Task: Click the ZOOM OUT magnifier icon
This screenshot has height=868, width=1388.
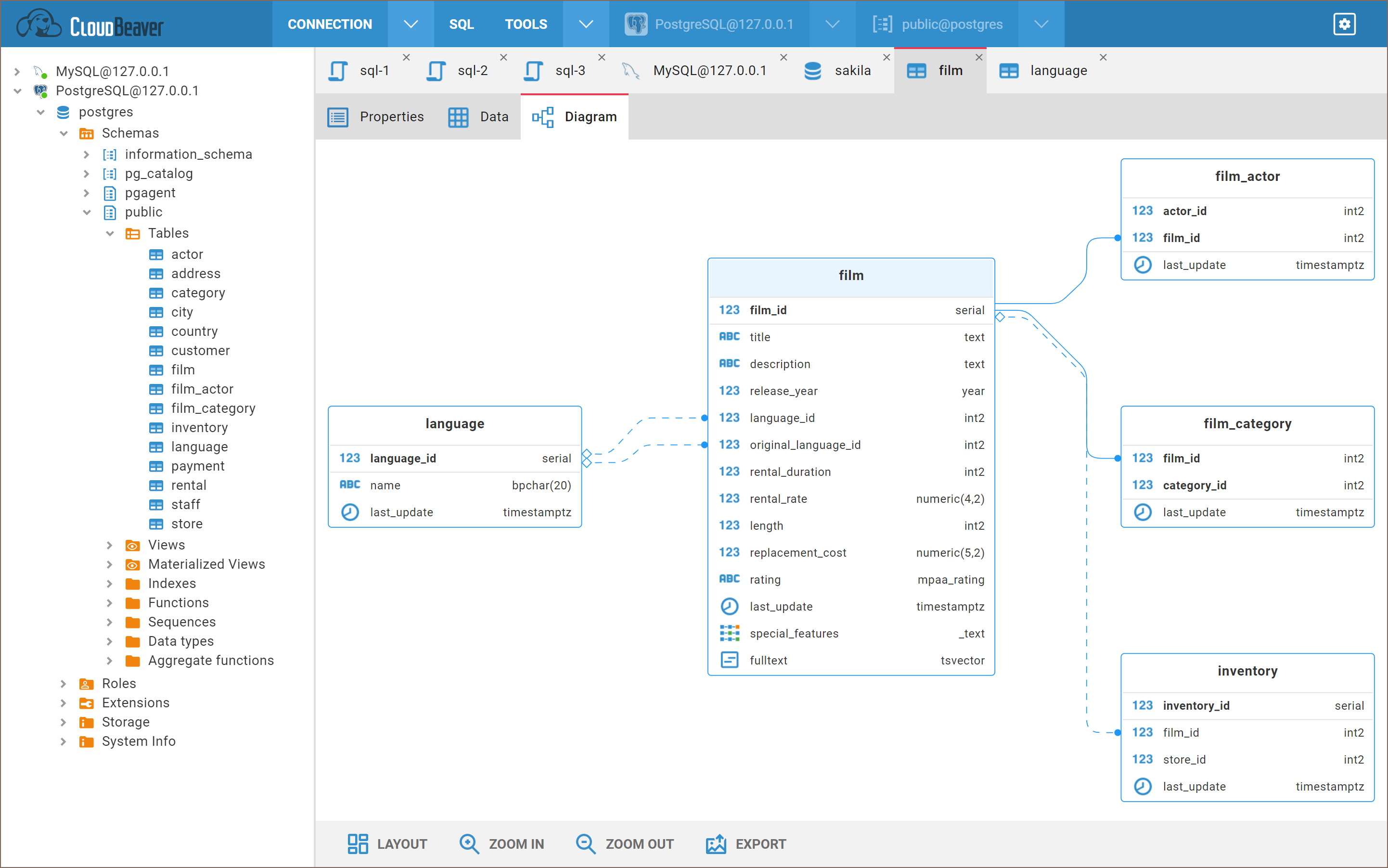Action: (584, 842)
